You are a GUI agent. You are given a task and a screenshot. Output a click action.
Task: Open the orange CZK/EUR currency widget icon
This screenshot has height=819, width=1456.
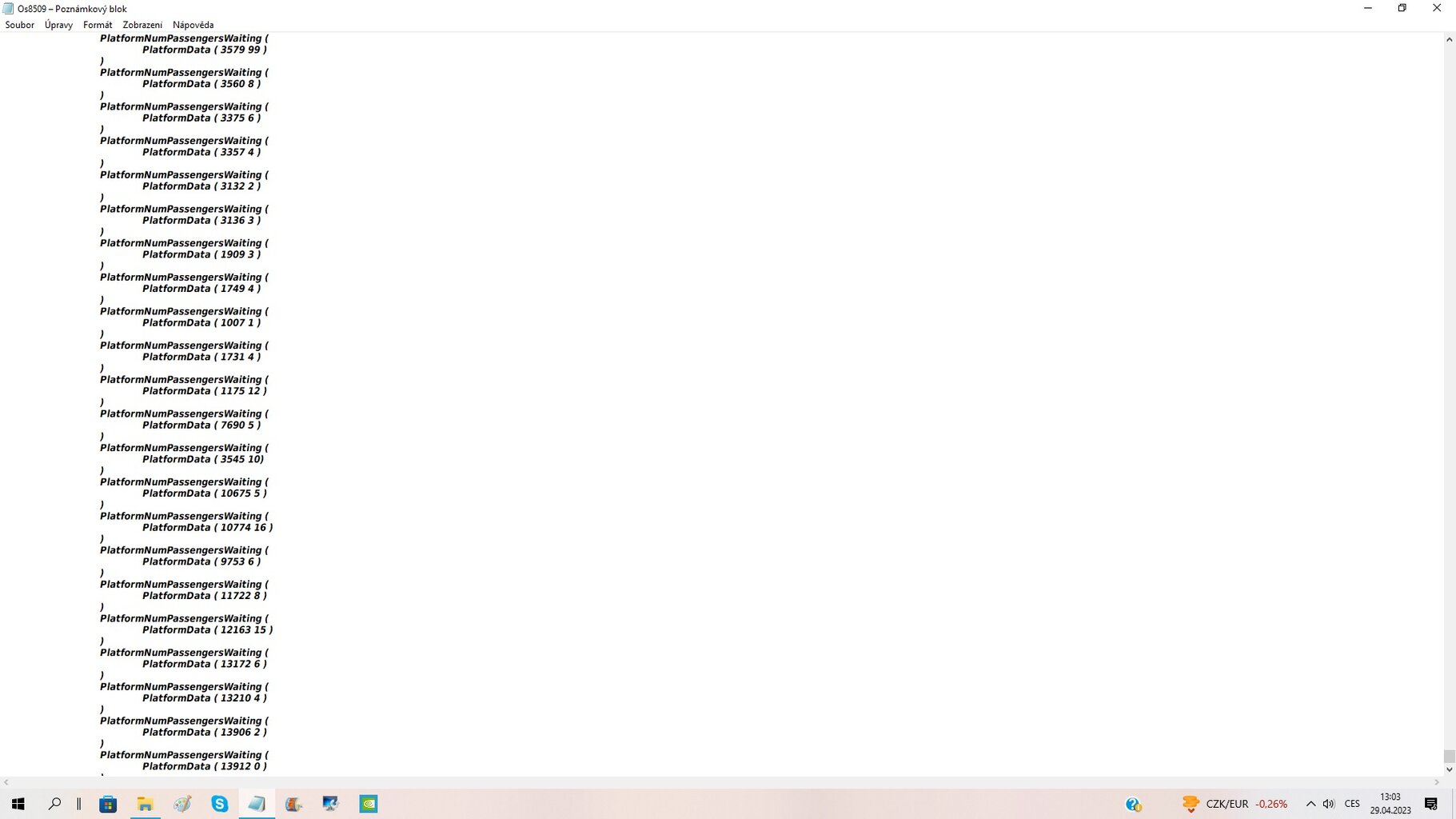click(1191, 804)
